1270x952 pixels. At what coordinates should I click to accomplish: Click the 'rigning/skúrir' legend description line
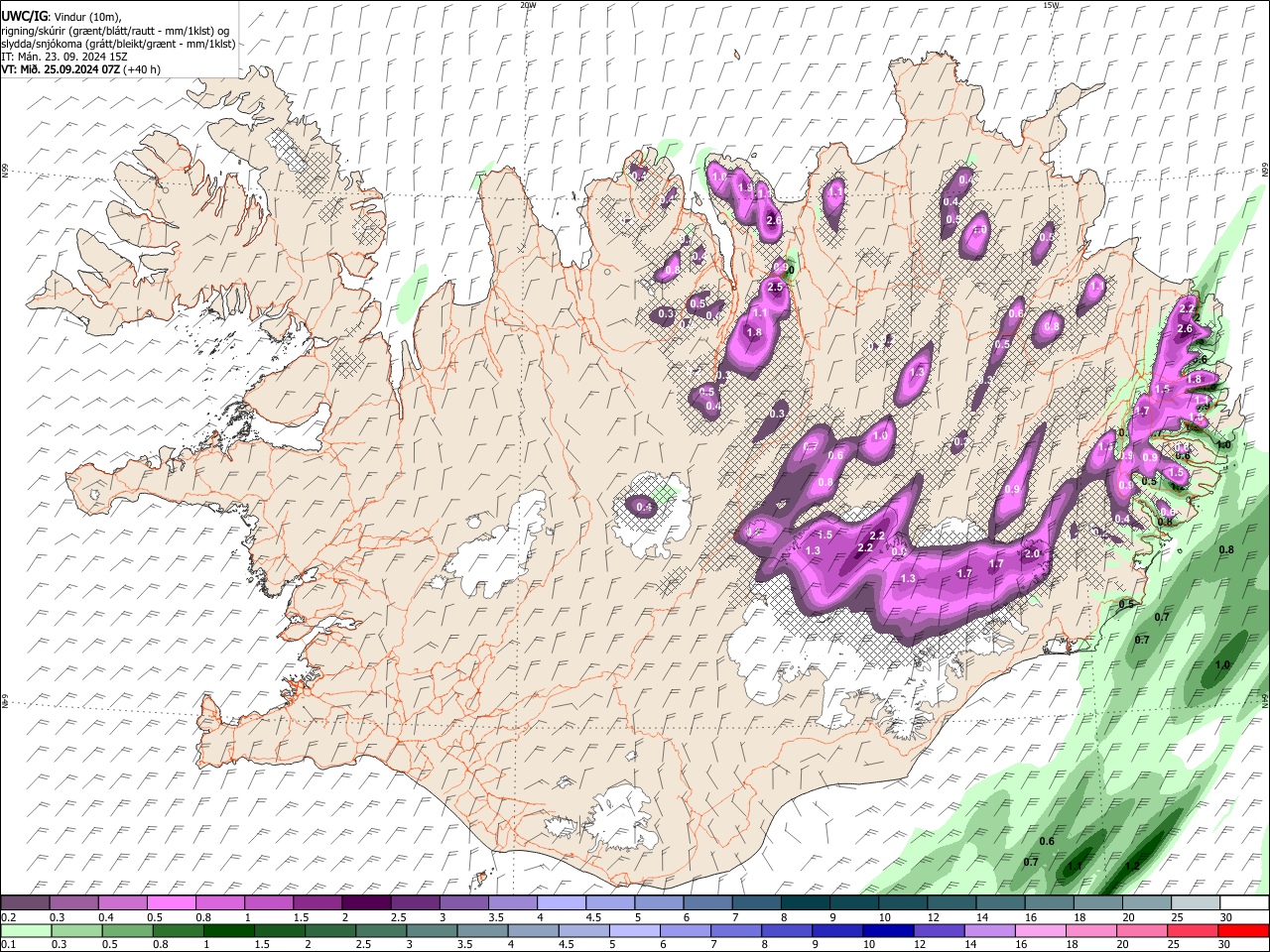(114, 30)
